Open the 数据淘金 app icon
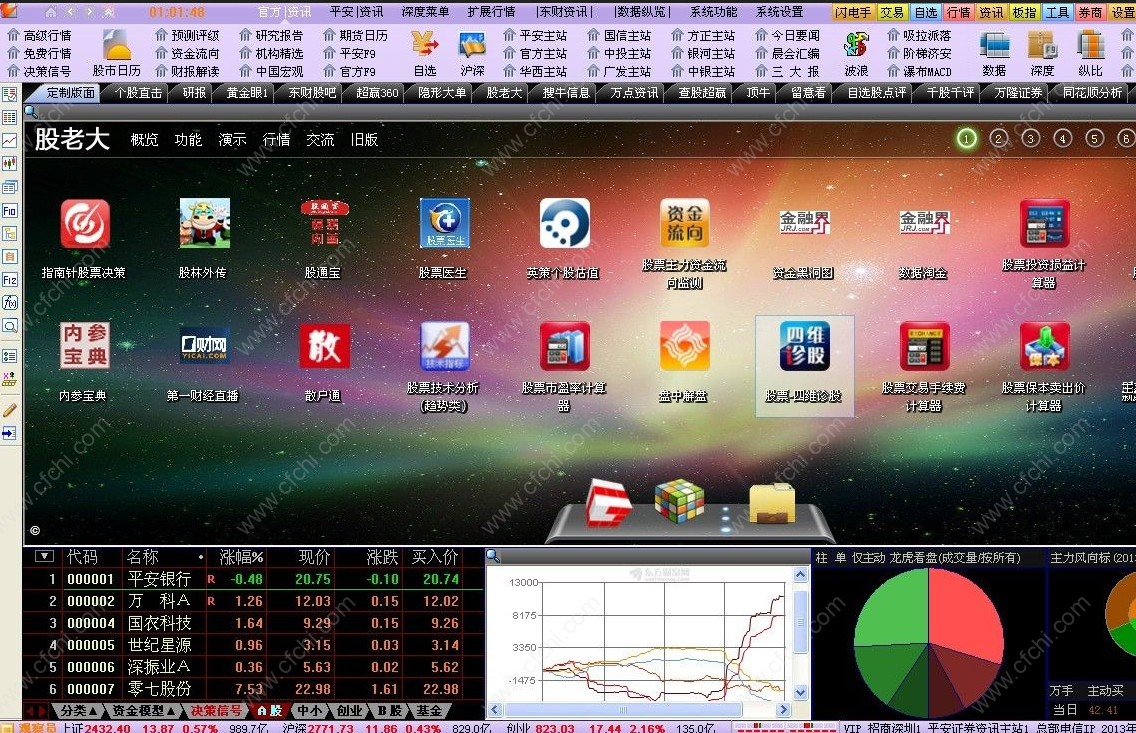This screenshot has height=733, width=1136. point(924,223)
